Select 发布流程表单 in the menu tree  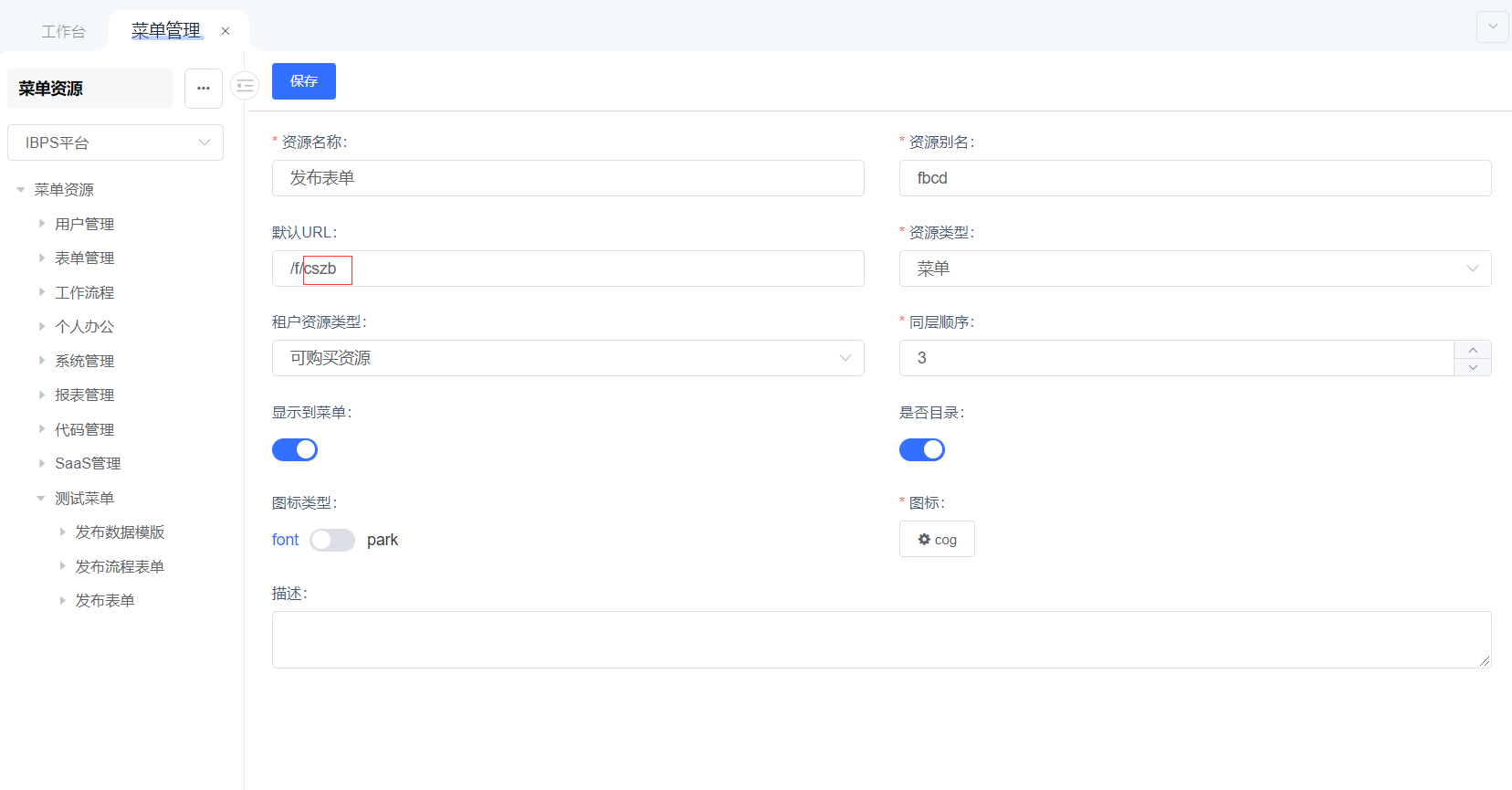pos(120,567)
